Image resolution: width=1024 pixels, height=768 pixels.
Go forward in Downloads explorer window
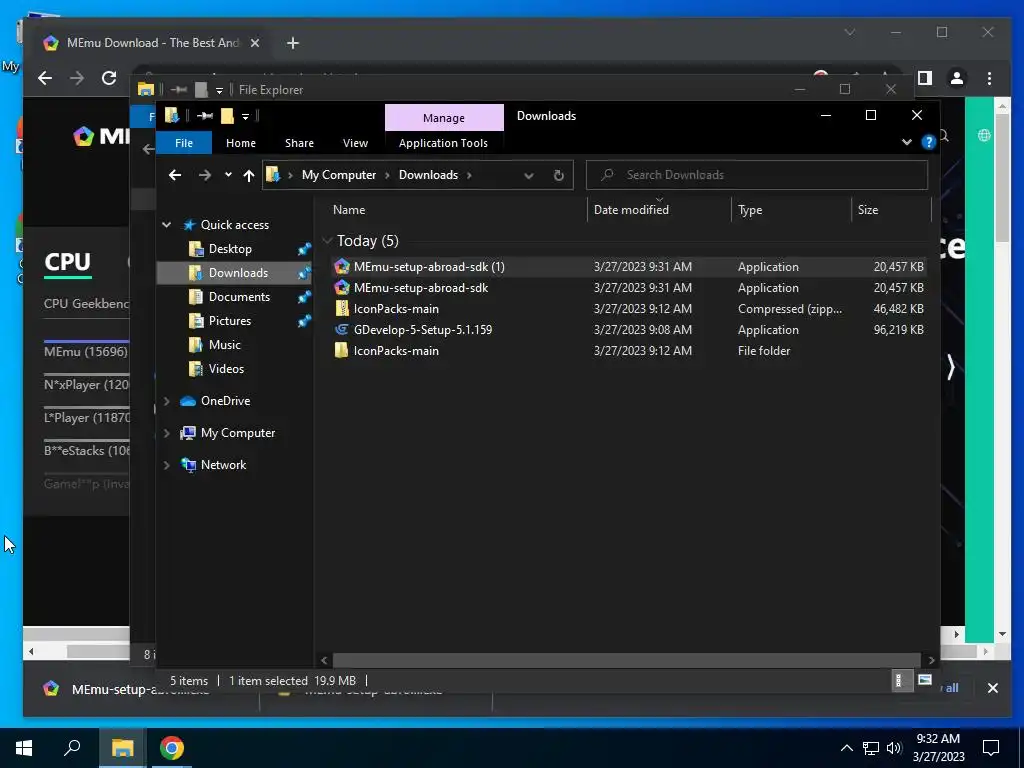pos(204,175)
